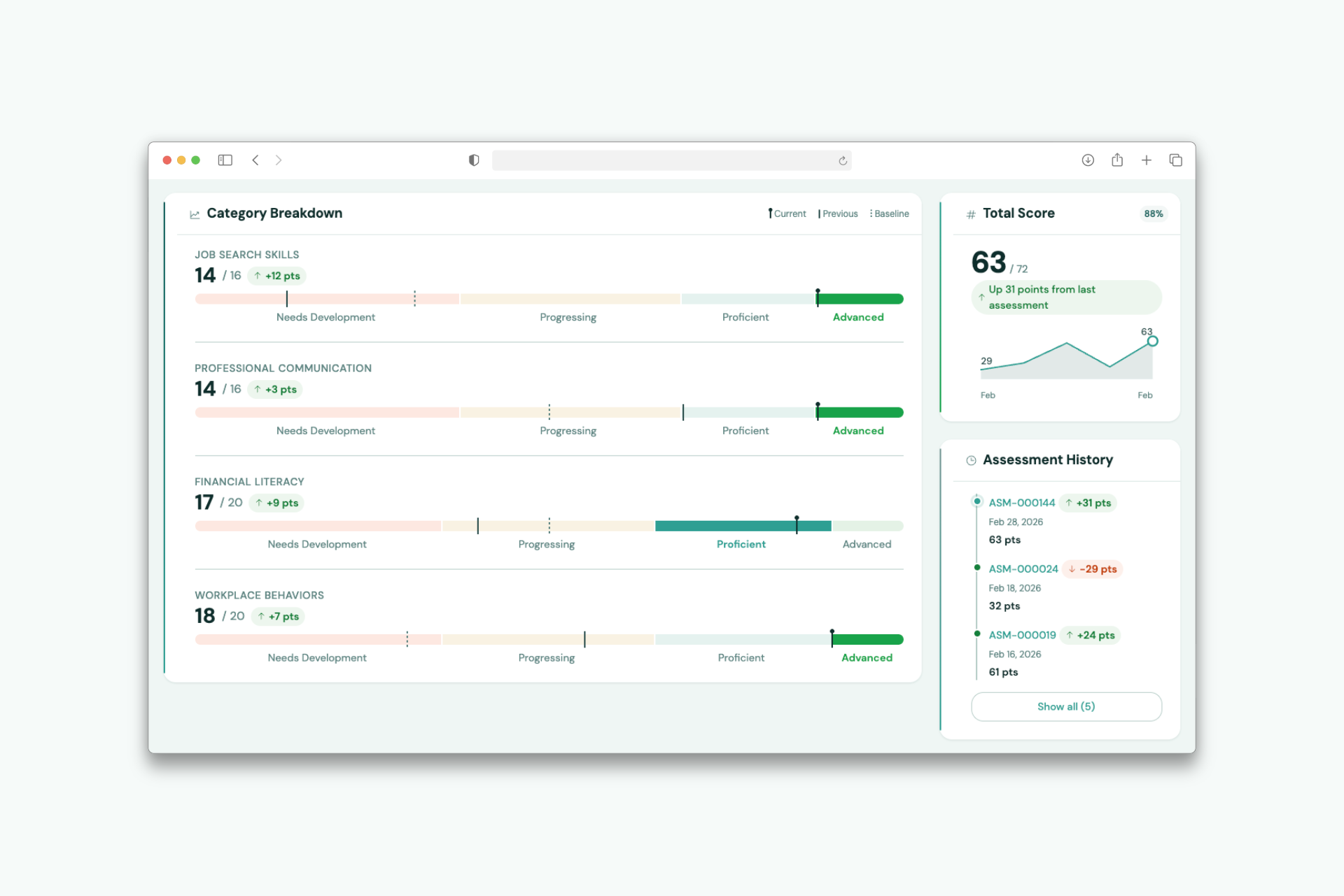Image resolution: width=1344 pixels, height=896 pixels.
Task: Open tab overview icon
Action: pos(1176,160)
